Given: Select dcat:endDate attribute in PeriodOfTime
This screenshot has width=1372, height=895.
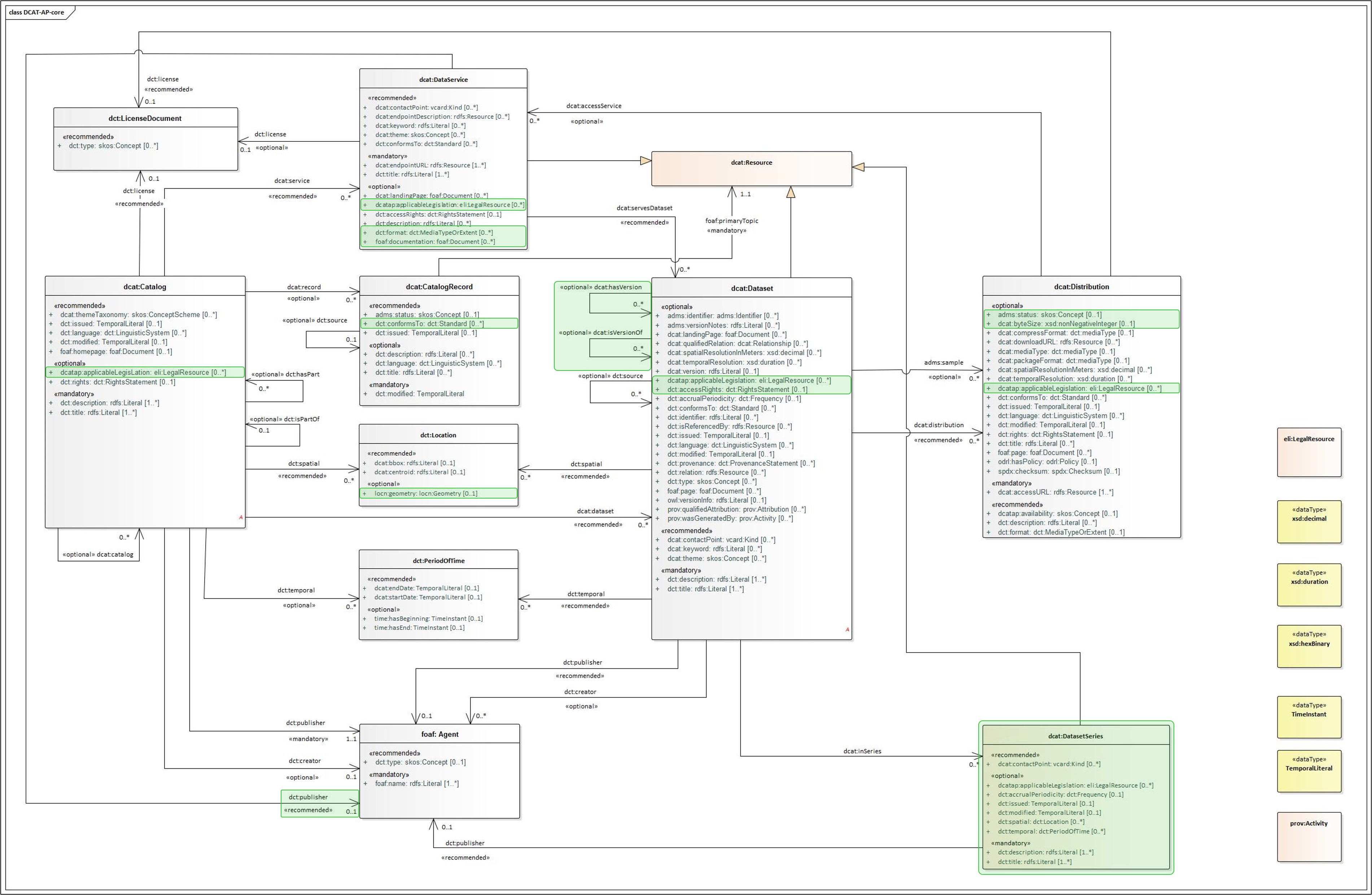Looking at the screenshot, I should 427,588.
